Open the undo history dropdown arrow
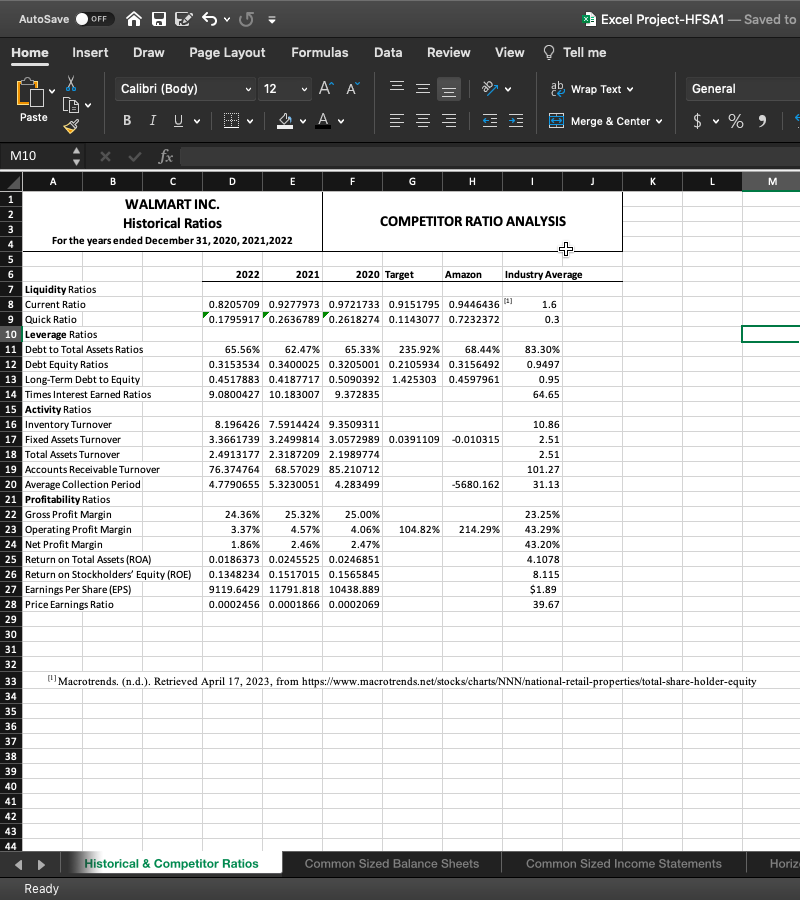Screen dimensions: 800x900 [227, 20]
